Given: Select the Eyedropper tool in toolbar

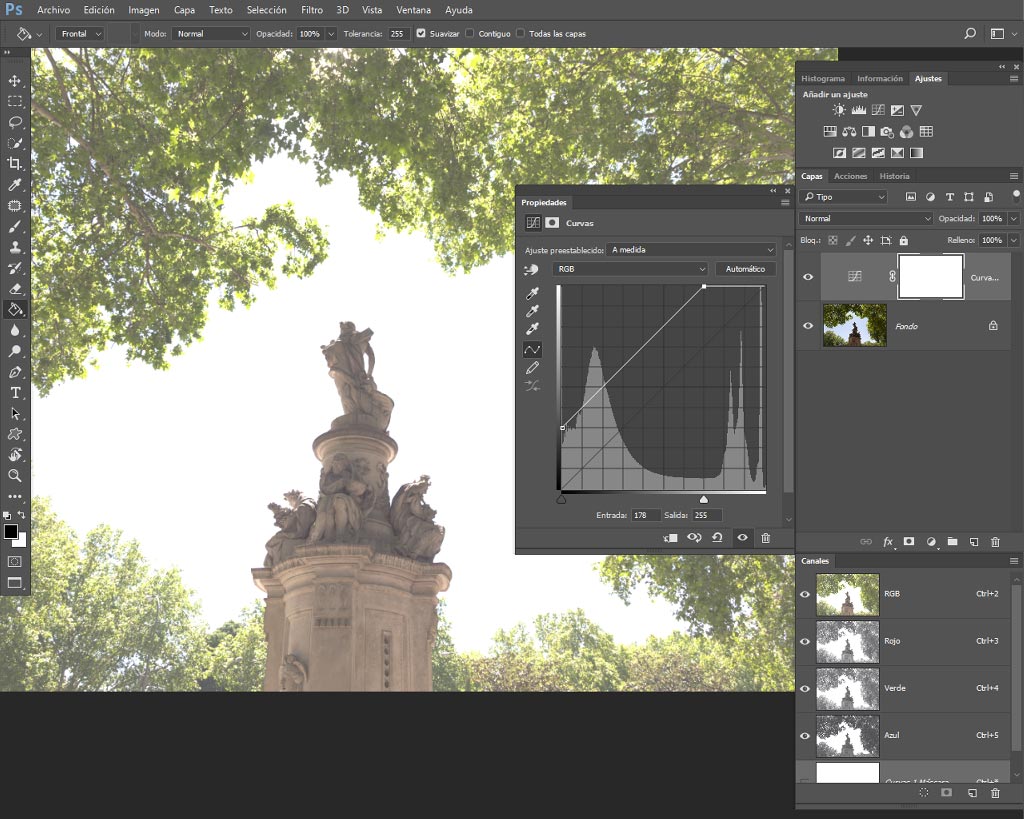Looking at the screenshot, I should (x=14, y=185).
